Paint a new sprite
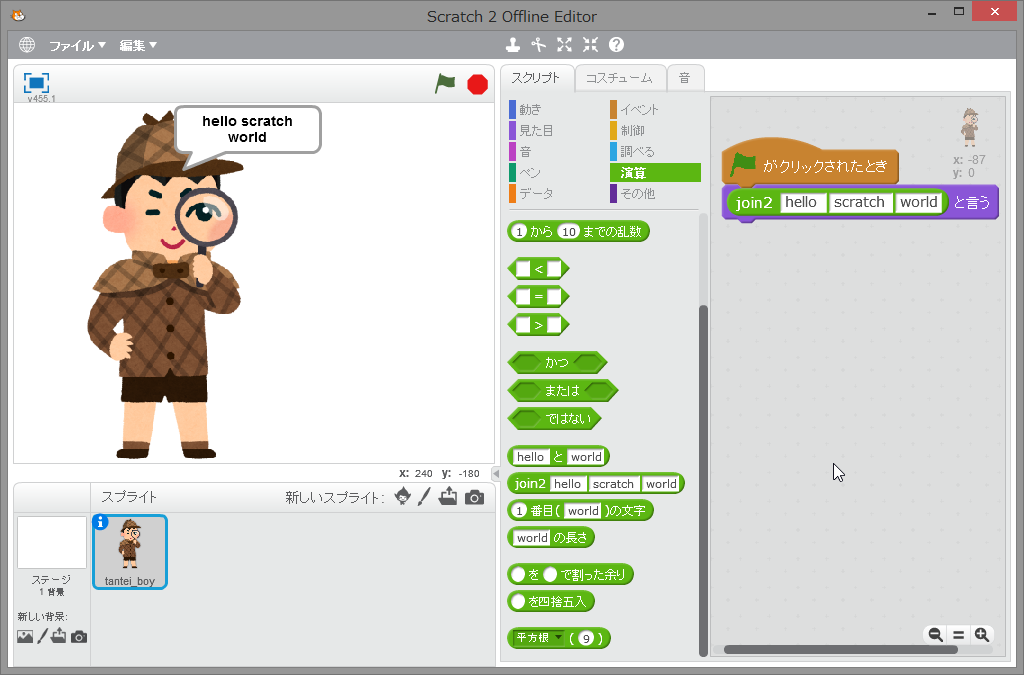This screenshot has width=1024, height=675. 424,497
